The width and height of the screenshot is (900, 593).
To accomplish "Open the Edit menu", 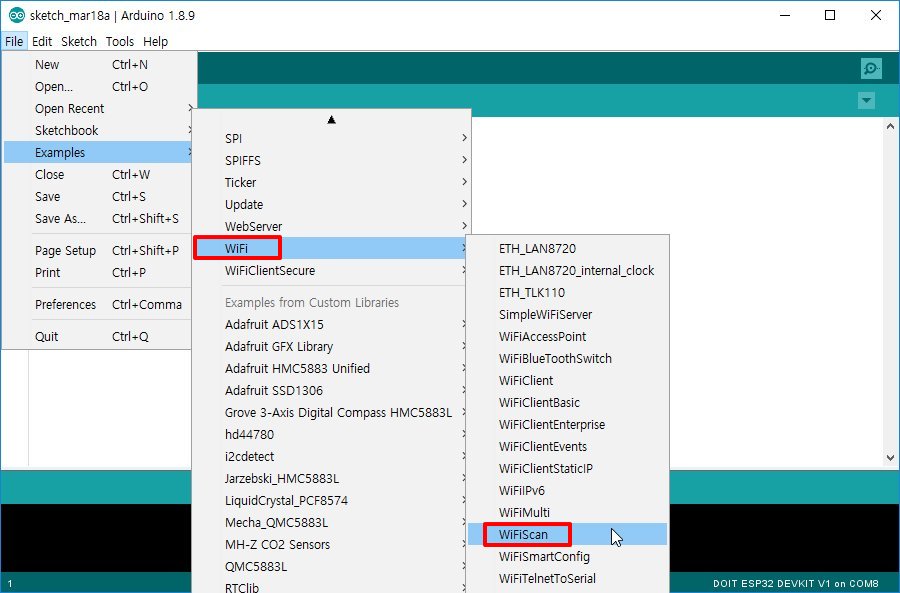I will [x=42, y=41].
